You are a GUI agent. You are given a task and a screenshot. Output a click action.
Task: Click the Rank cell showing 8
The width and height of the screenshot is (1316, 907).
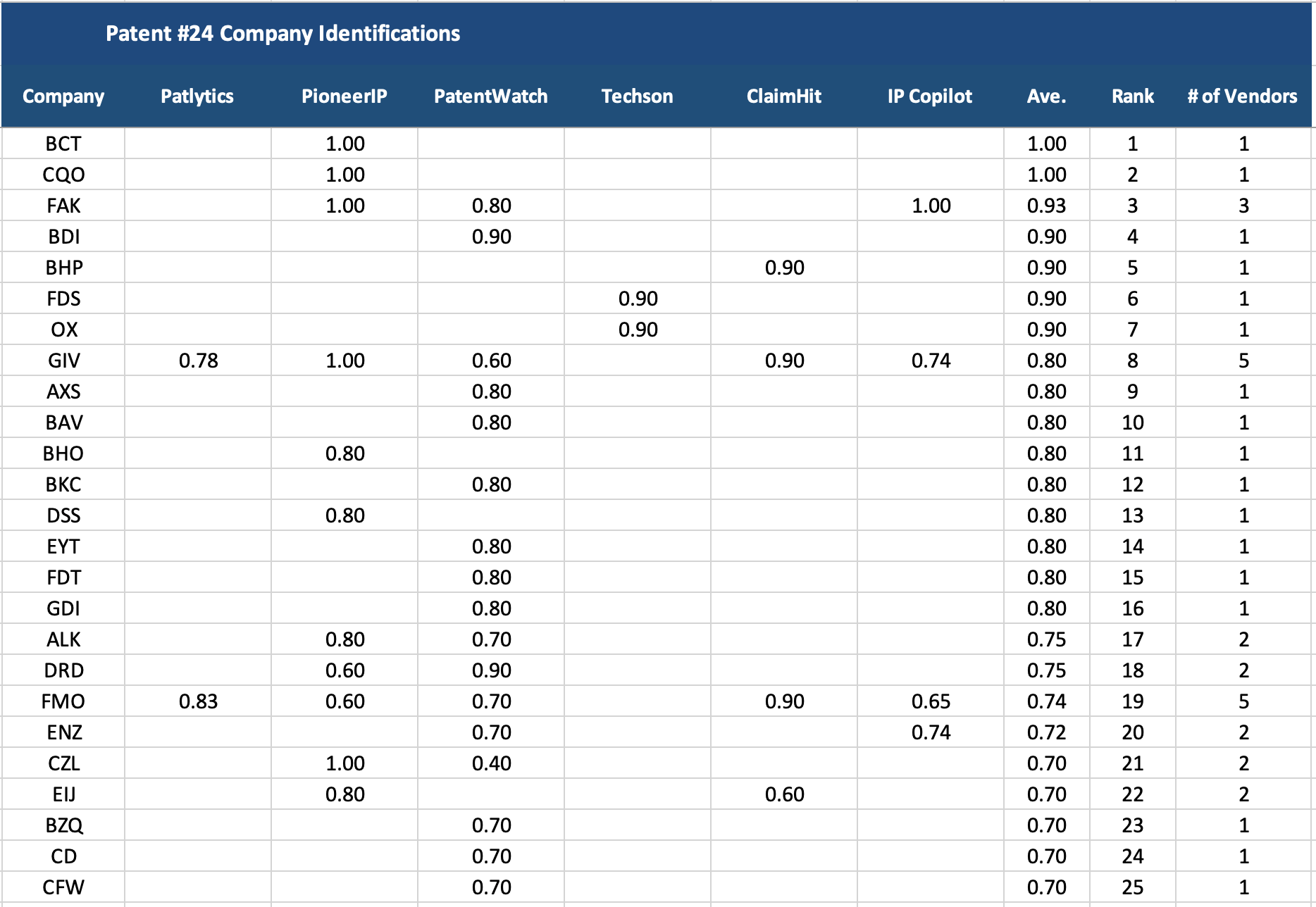pos(1133,361)
